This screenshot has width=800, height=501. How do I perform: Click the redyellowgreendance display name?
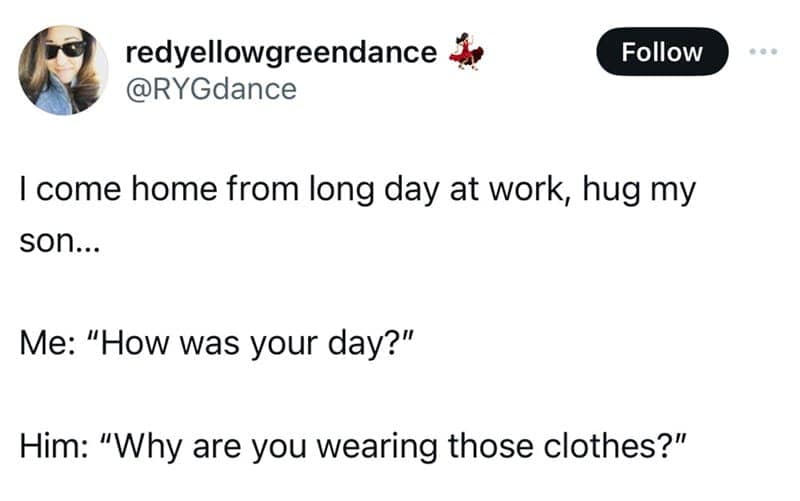(x=281, y=53)
